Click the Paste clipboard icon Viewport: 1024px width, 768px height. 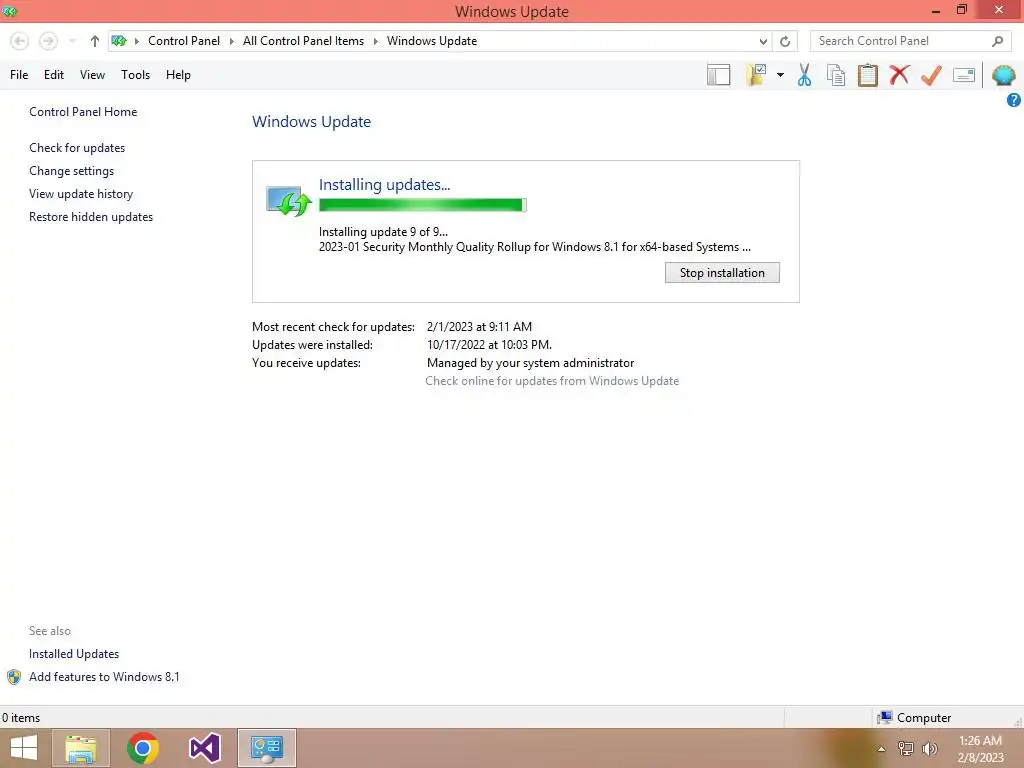pyautogui.click(x=867, y=75)
